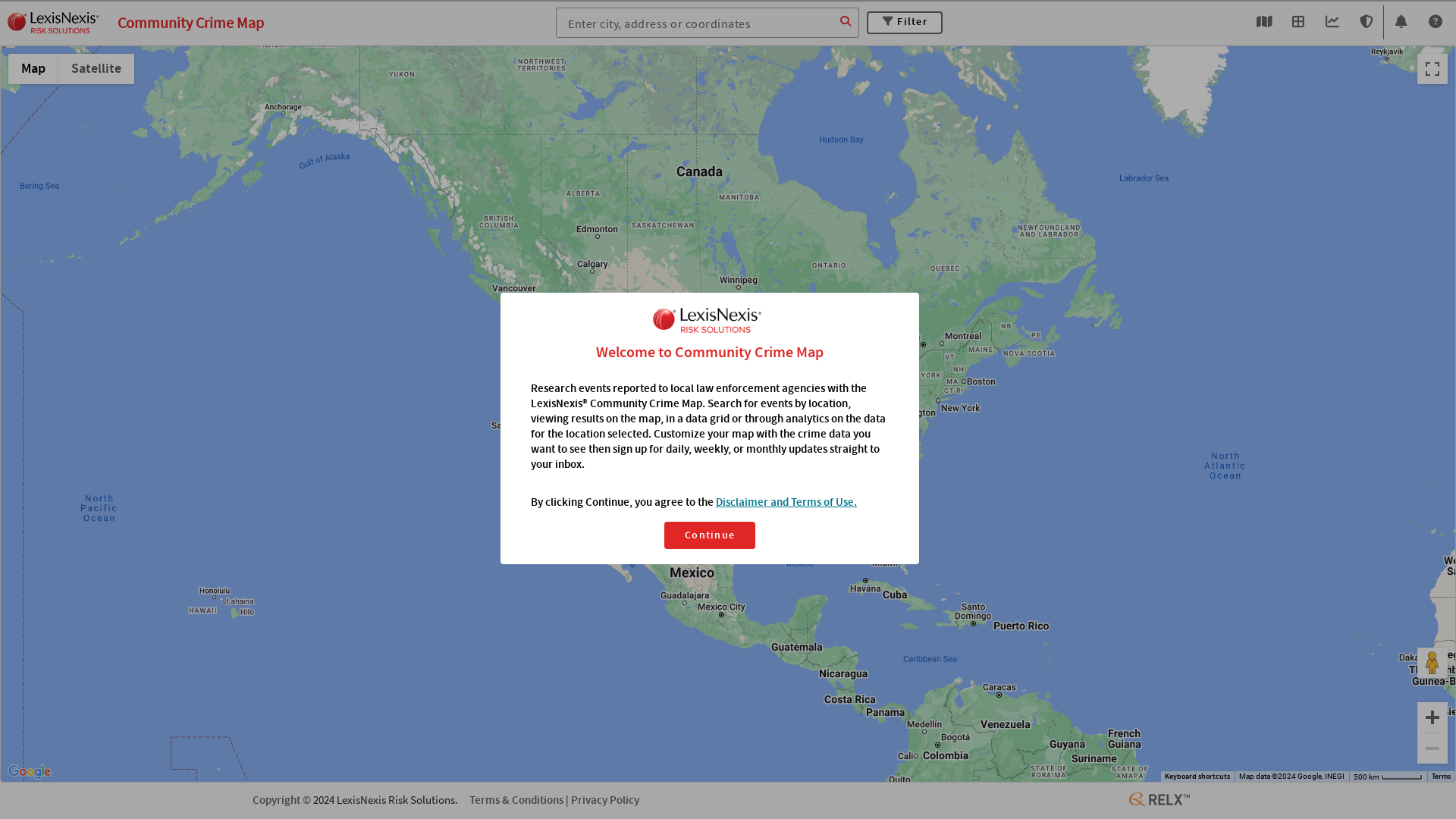Switch to Map view tab
The image size is (1456, 819).
tap(33, 69)
